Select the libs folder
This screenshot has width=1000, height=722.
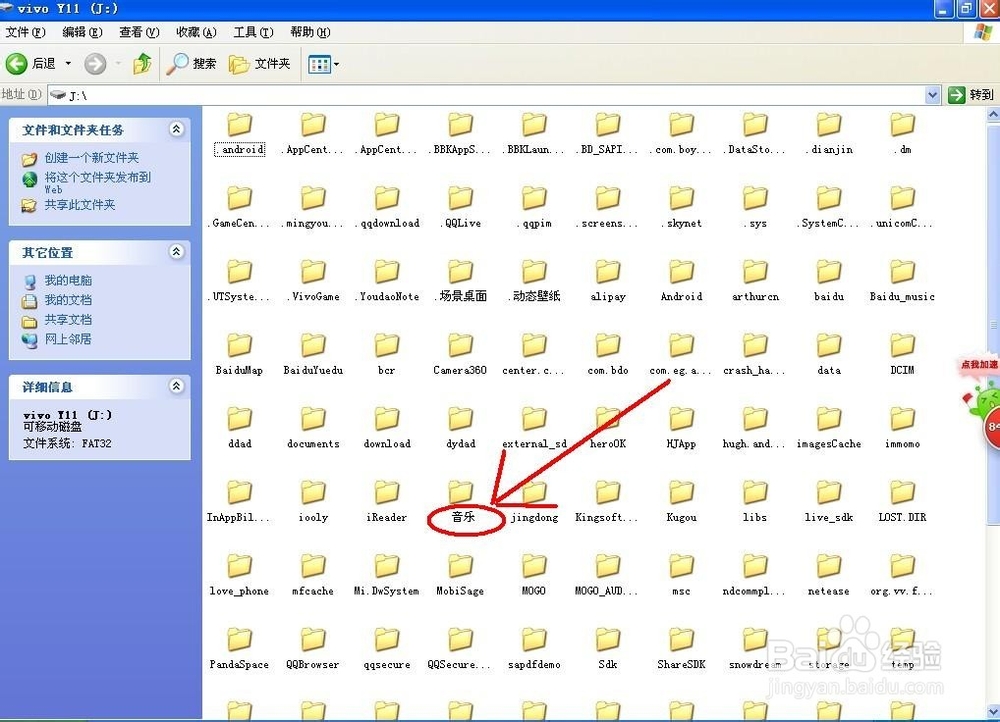click(x=755, y=503)
